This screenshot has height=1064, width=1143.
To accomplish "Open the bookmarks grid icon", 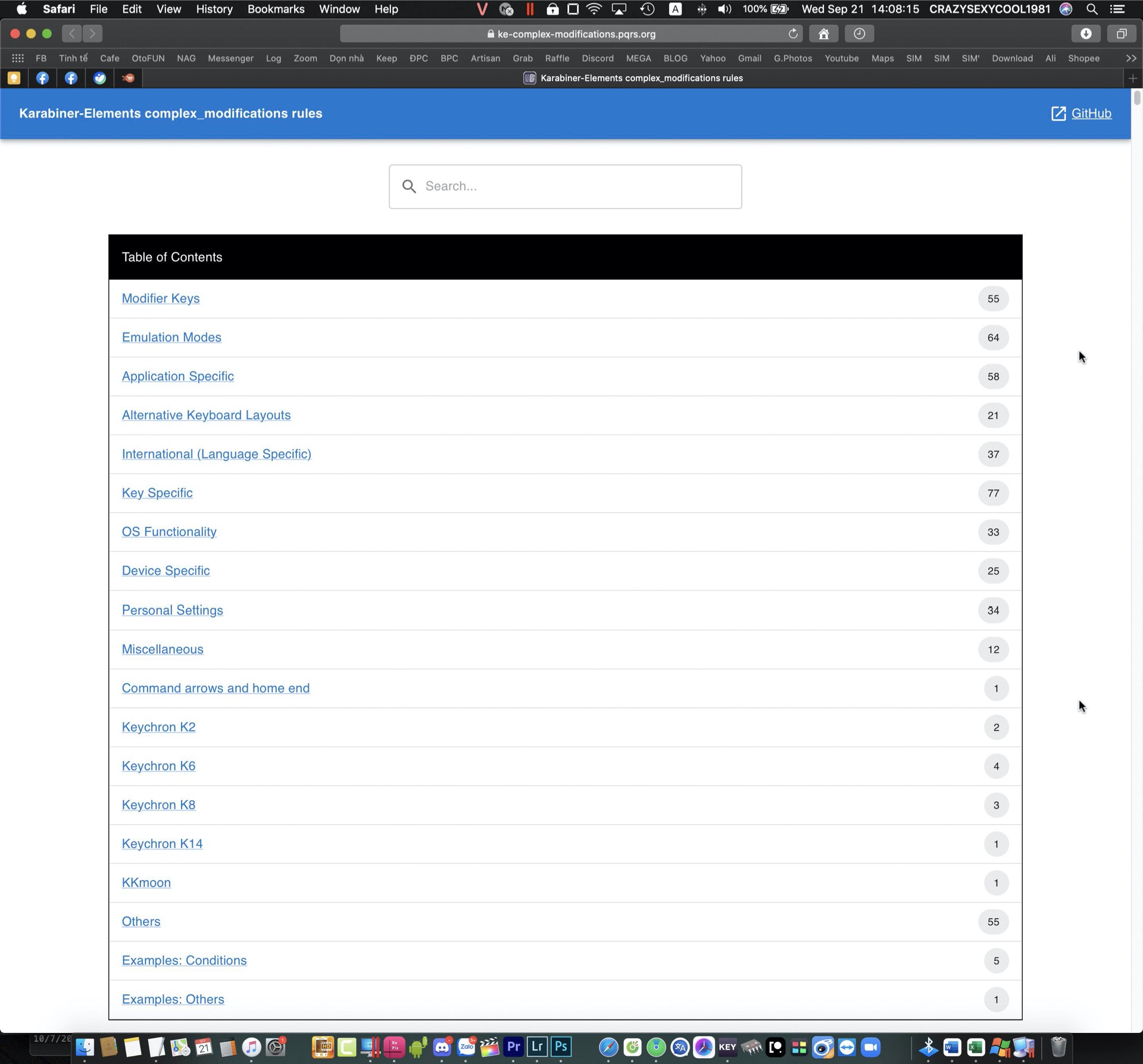I will [x=18, y=58].
